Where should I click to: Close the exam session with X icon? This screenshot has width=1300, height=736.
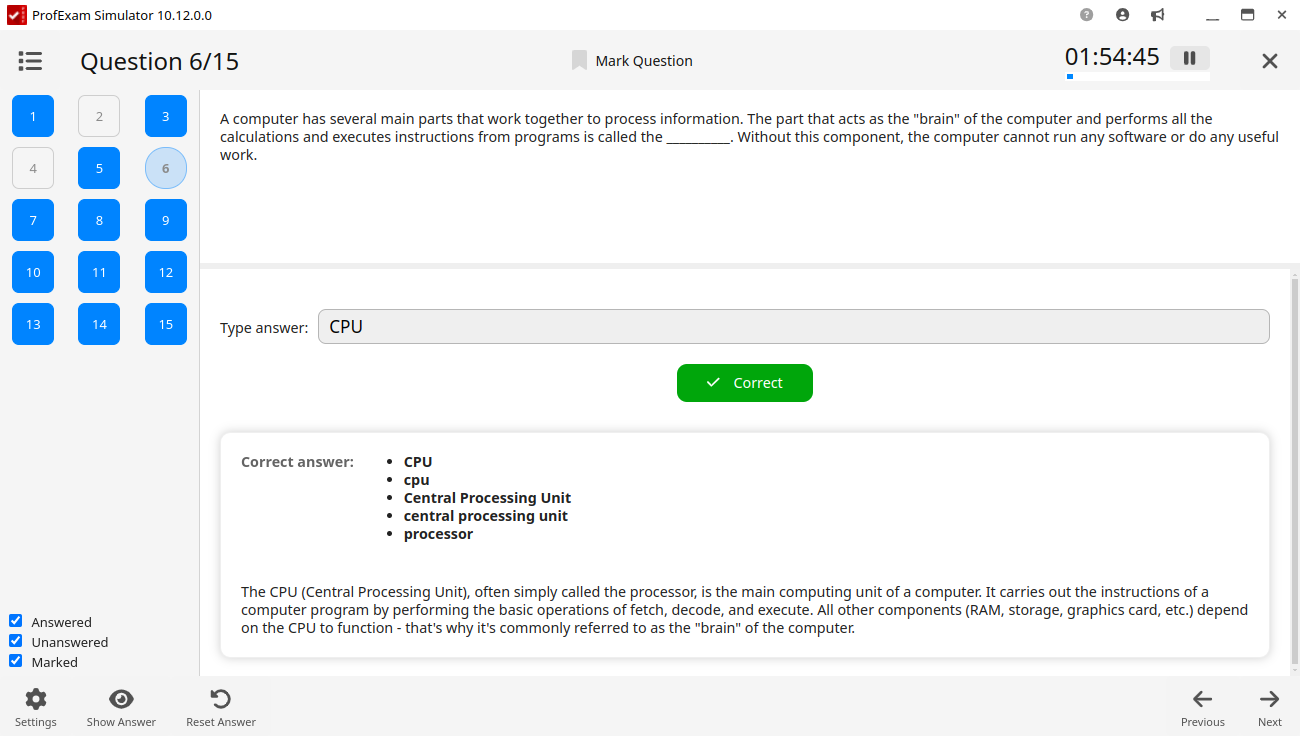1269,61
